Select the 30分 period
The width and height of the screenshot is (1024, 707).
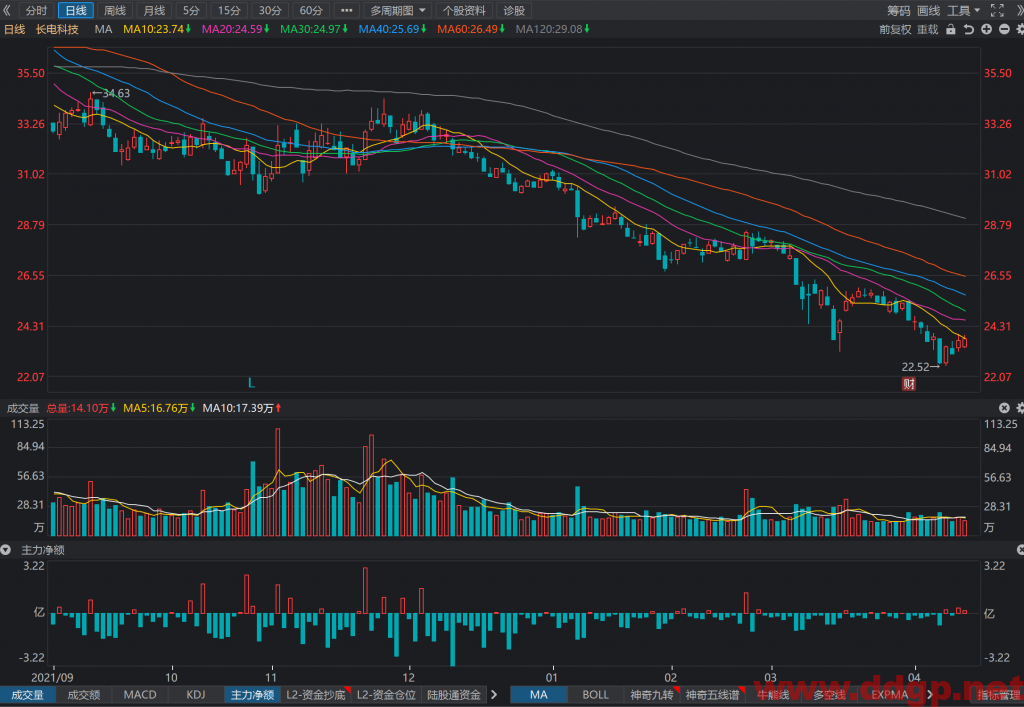coord(270,10)
